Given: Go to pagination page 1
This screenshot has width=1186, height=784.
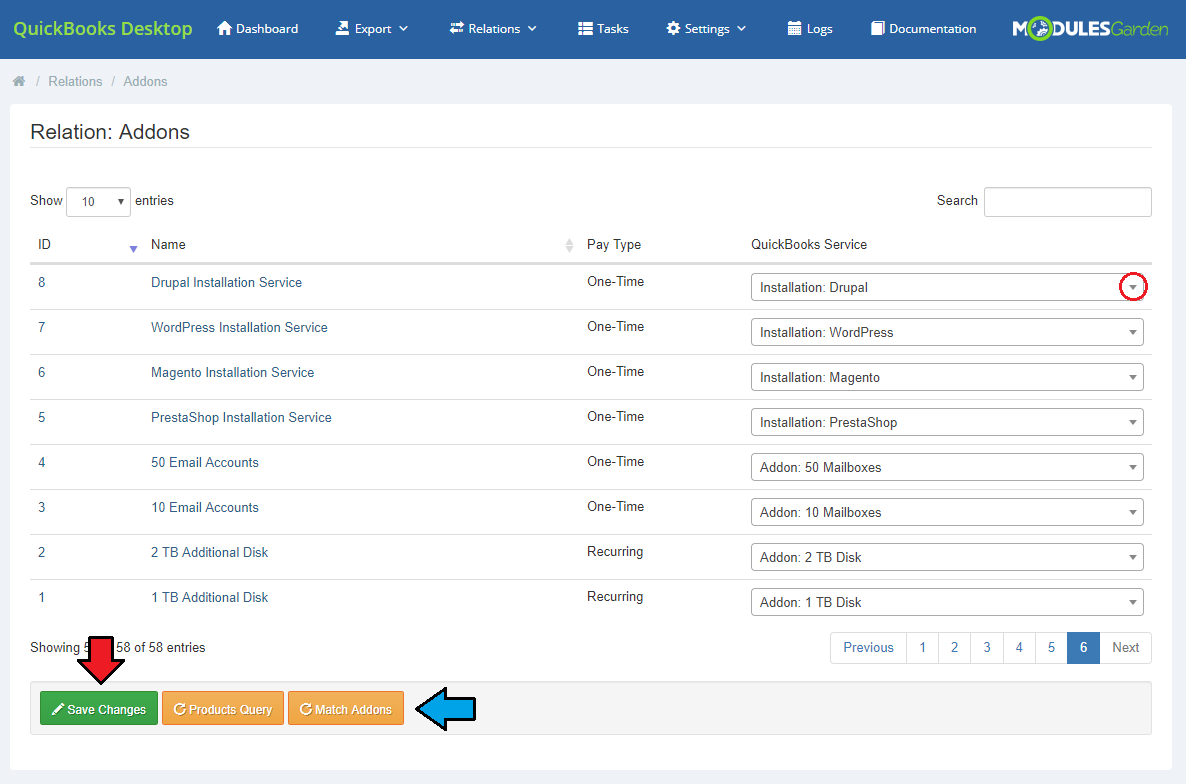Looking at the screenshot, I should coord(922,648).
